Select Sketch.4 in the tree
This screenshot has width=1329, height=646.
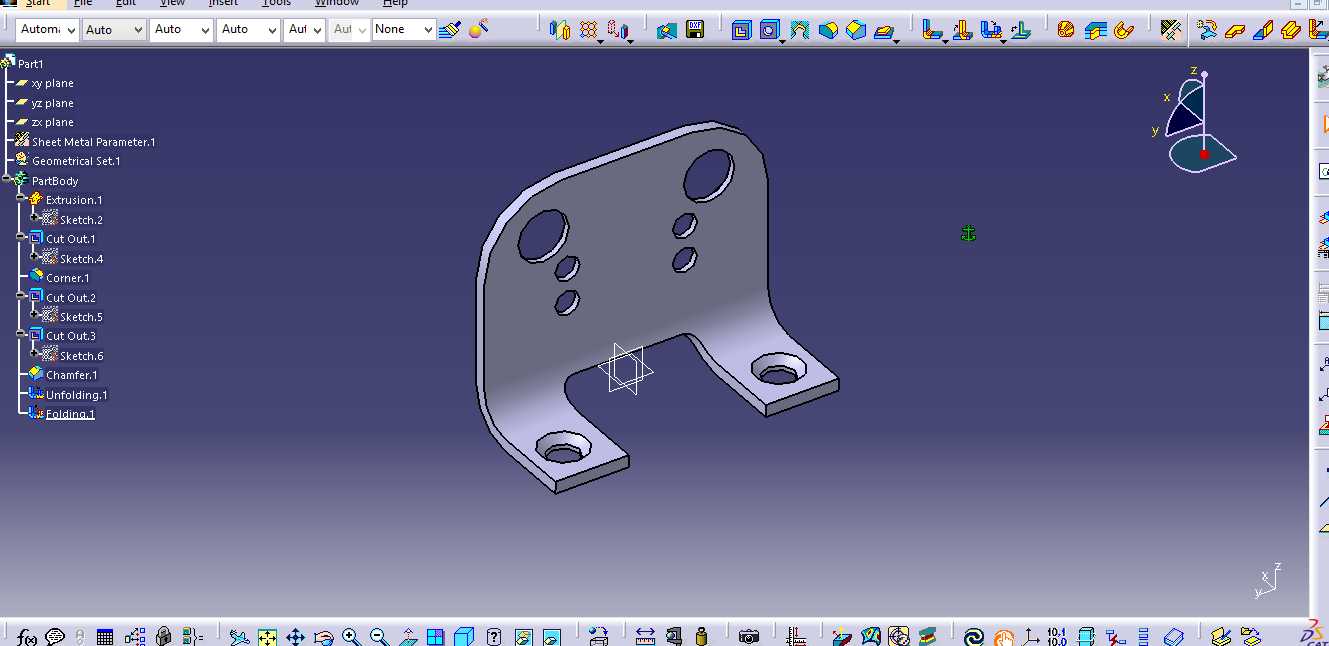click(81, 259)
